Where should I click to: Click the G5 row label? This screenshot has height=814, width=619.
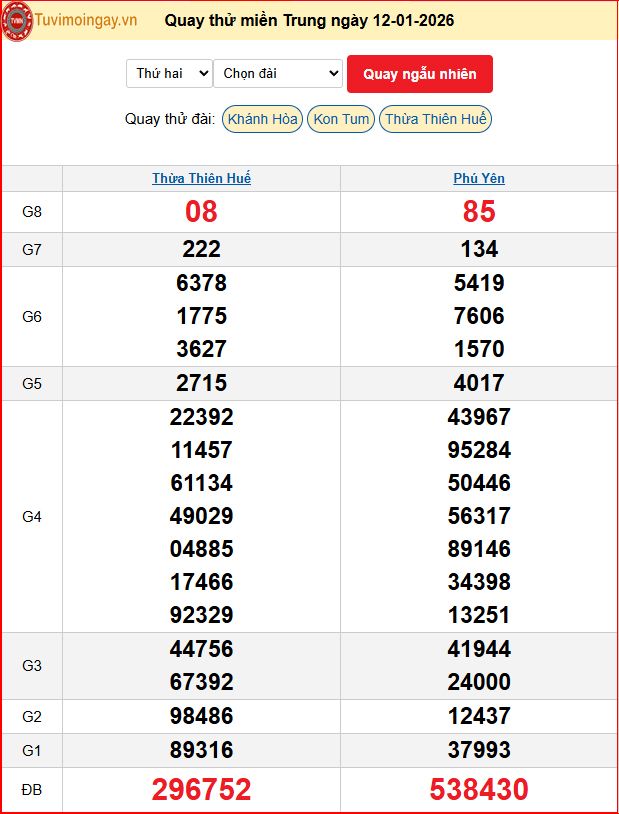point(32,384)
